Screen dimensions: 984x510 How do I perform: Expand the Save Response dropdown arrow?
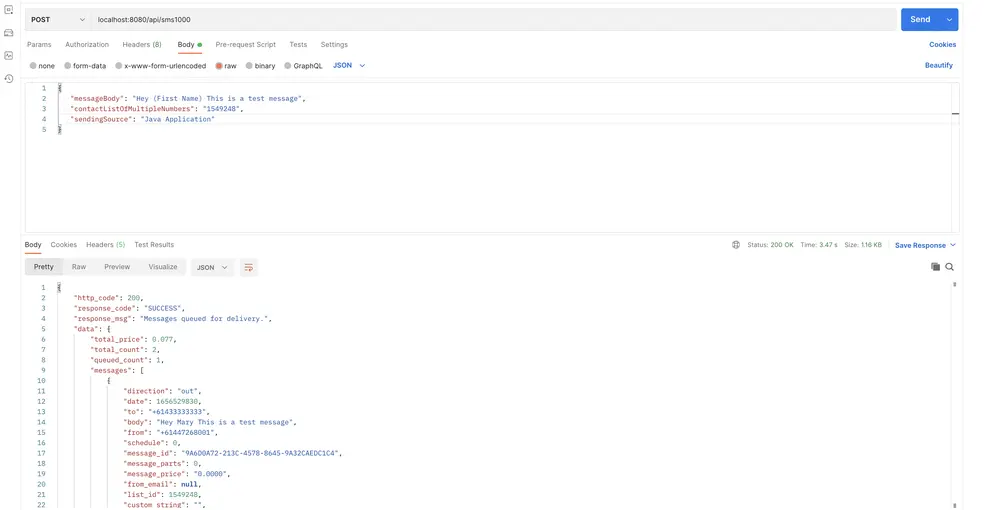tap(953, 245)
